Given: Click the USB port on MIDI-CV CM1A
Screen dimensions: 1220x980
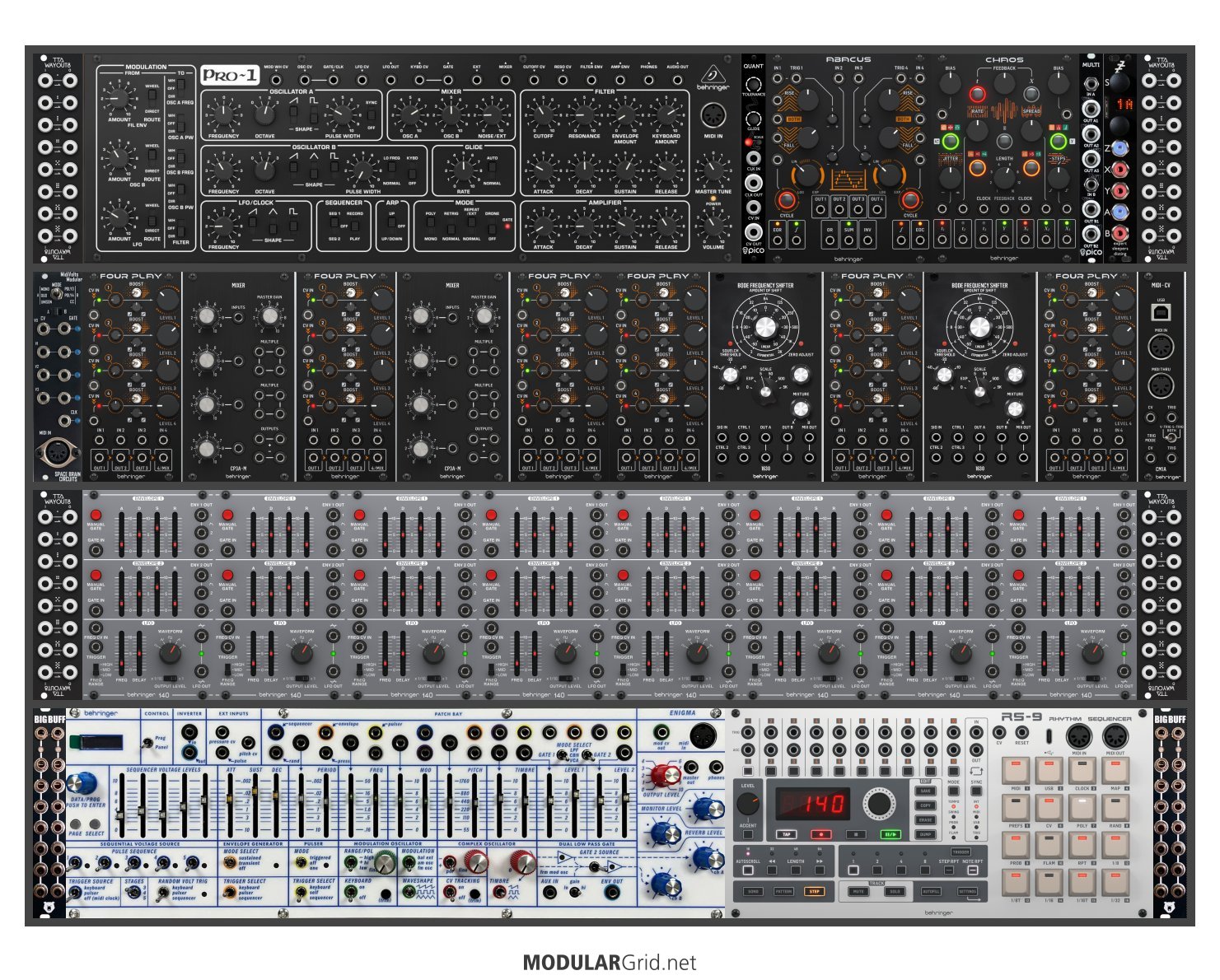Looking at the screenshot, I should (1160, 310).
